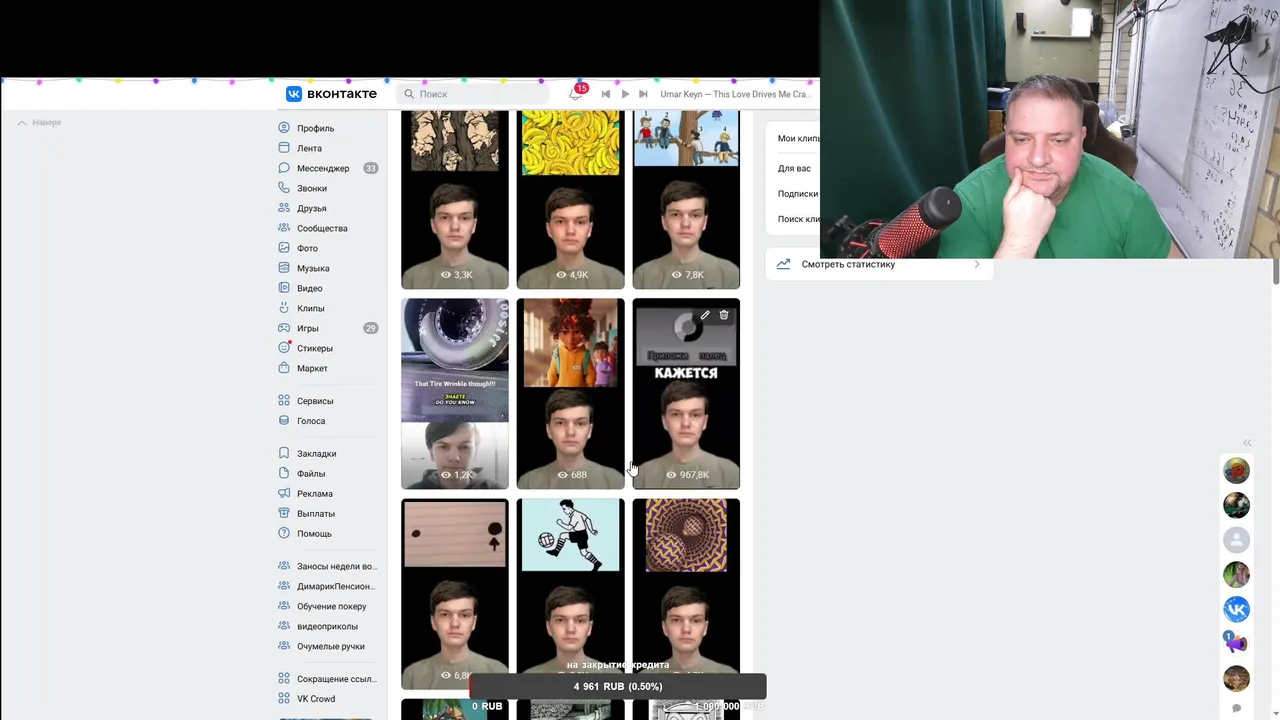Open community Очумелые ручки
1280x720 pixels.
[x=331, y=646]
